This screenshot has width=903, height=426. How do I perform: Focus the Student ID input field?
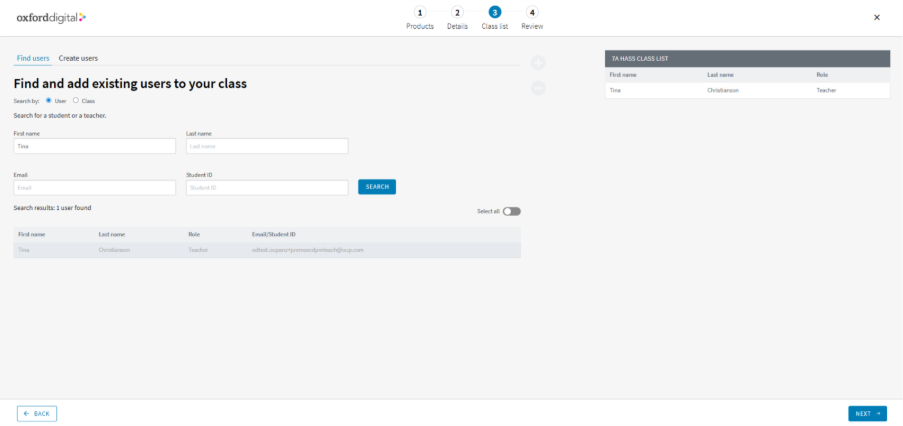[x=267, y=187]
